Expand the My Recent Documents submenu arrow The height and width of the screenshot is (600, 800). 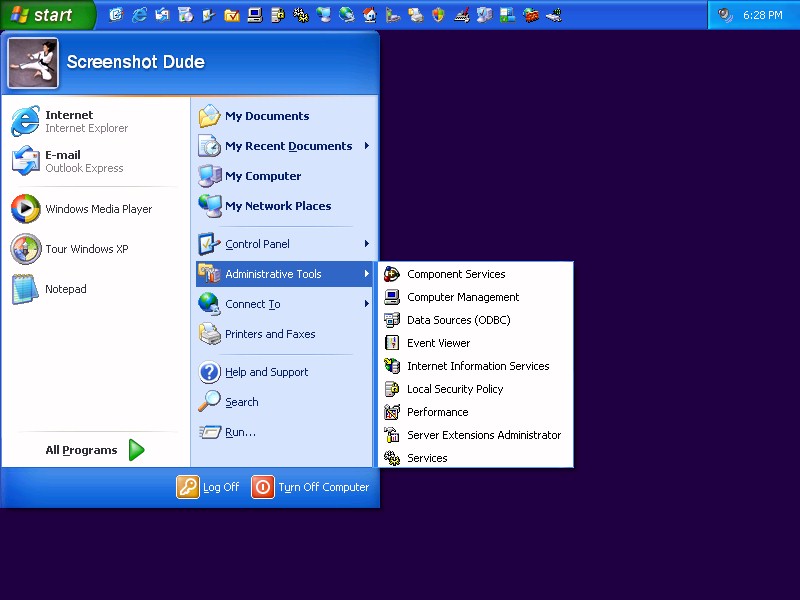point(367,146)
